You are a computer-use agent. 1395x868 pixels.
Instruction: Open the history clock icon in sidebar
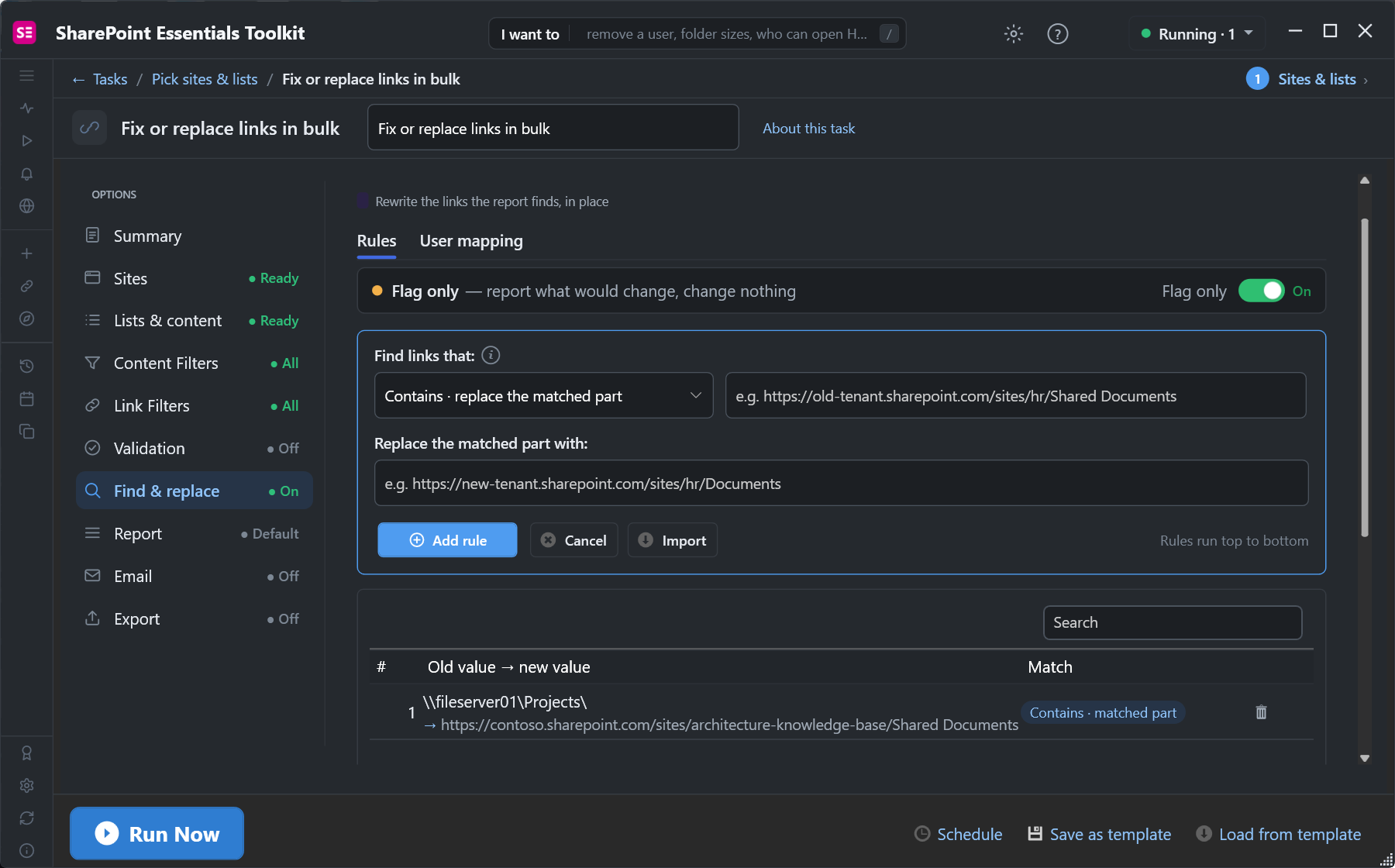click(x=26, y=366)
